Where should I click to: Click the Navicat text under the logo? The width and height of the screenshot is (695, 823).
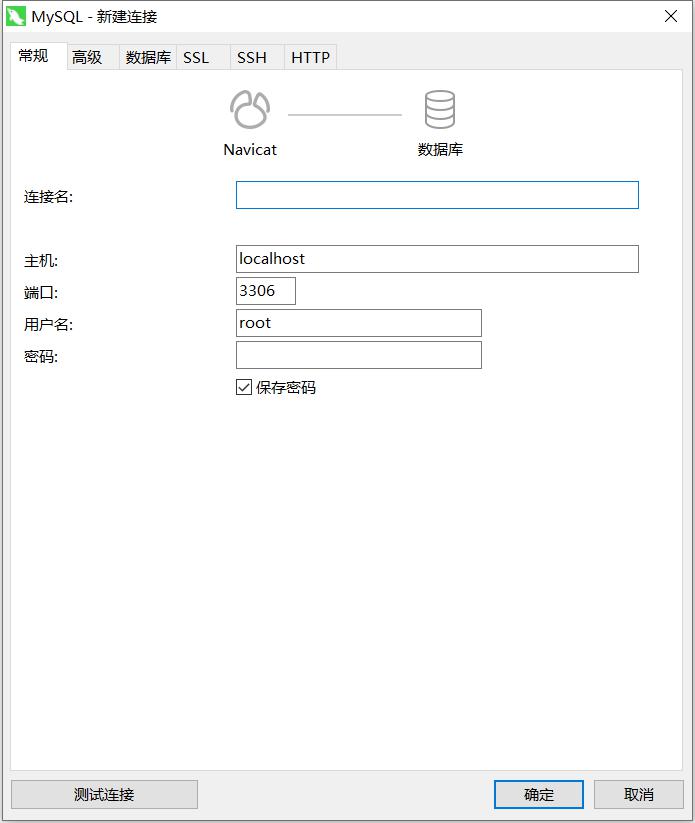pyautogui.click(x=250, y=150)
